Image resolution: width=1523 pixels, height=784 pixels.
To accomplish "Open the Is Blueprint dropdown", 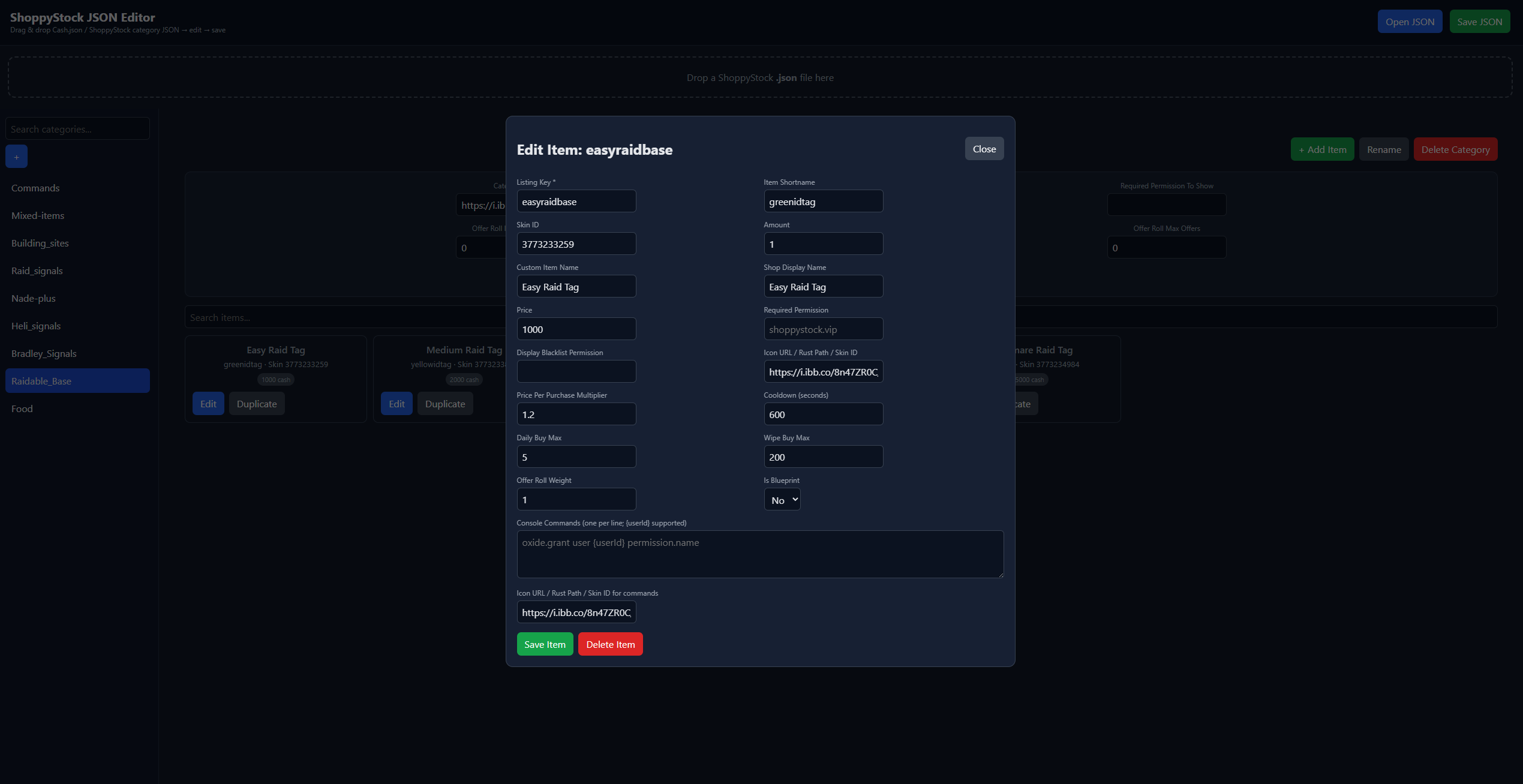I will tap(782, 500).
